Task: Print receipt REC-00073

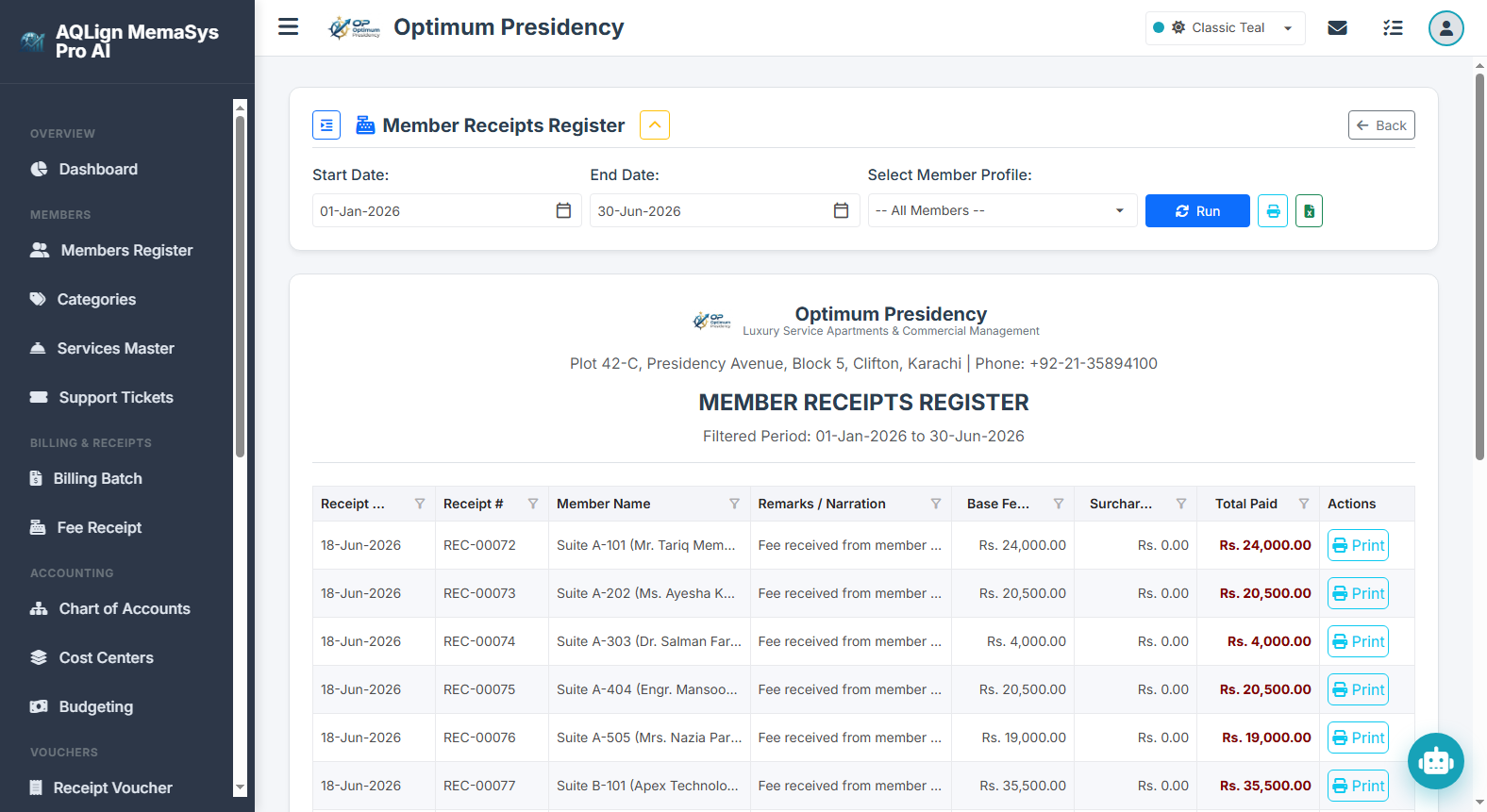Action: 1358,593
